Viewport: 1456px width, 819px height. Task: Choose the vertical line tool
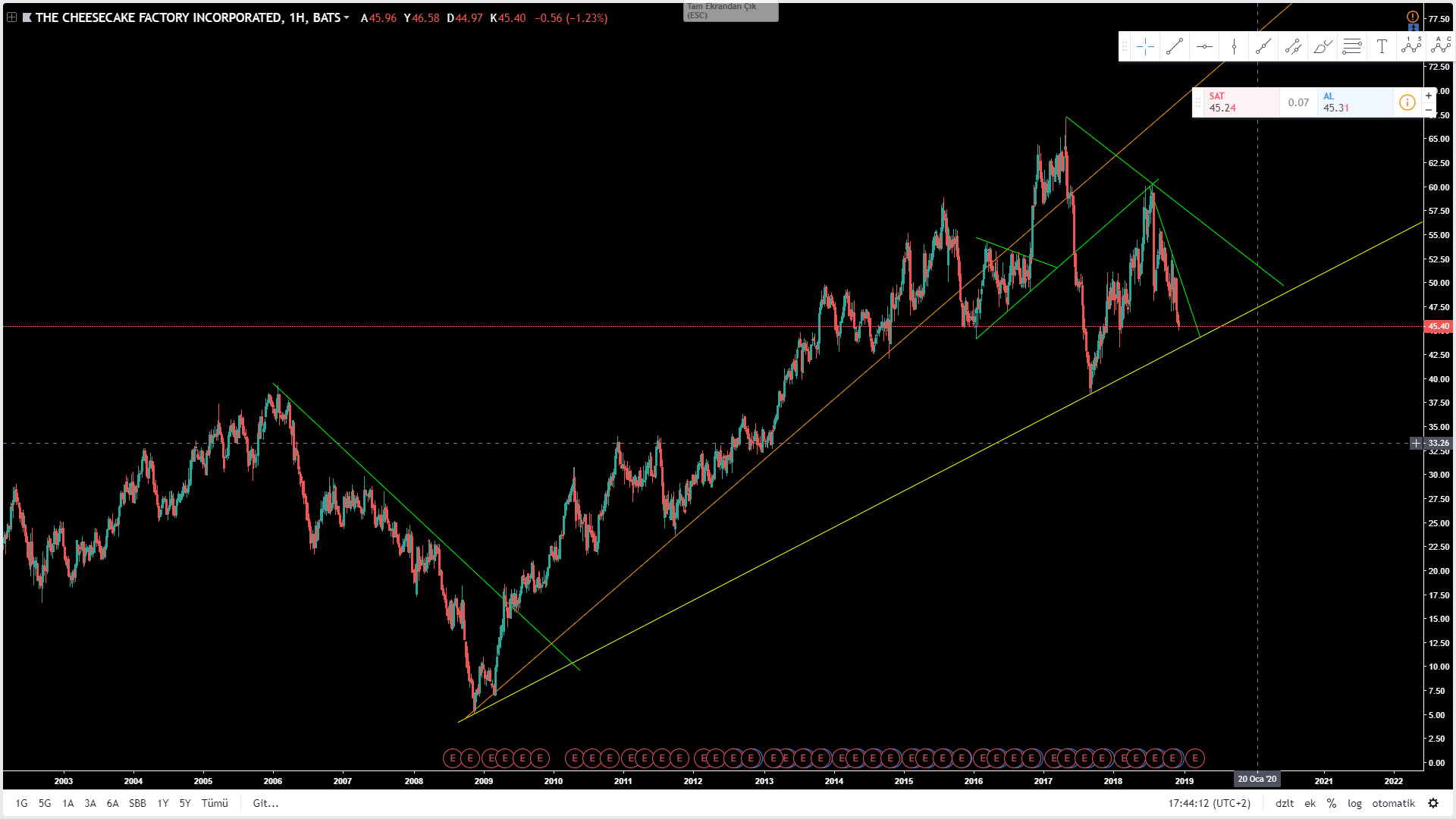[1234, 47]
